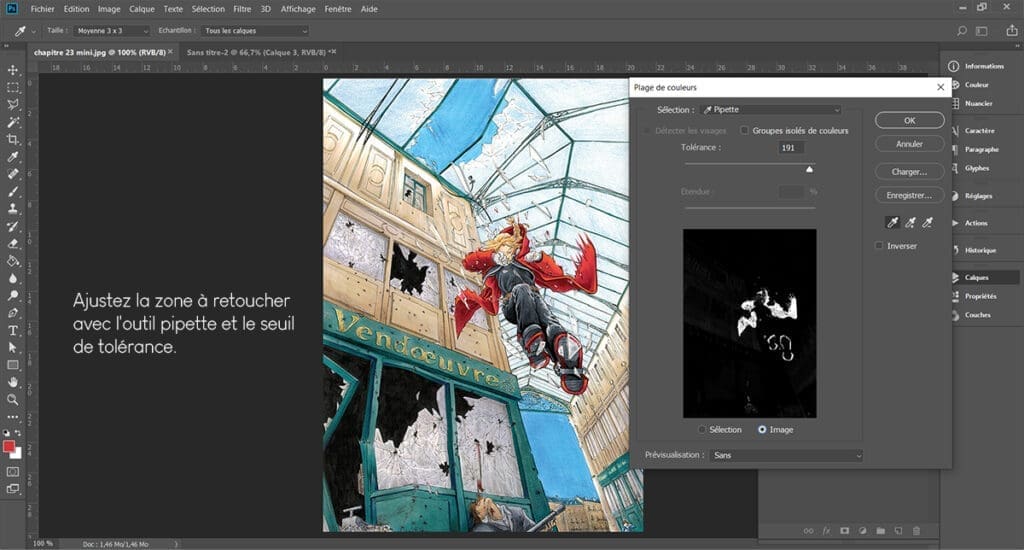Select the Hand tool
1024x550 pixels.
coord(12,382)
